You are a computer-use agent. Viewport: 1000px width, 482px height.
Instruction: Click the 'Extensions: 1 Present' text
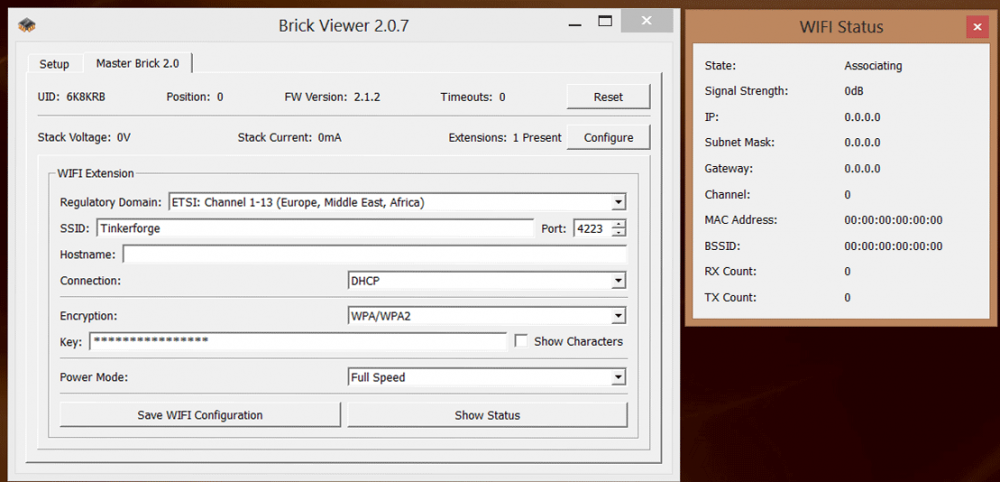point(505,138)
